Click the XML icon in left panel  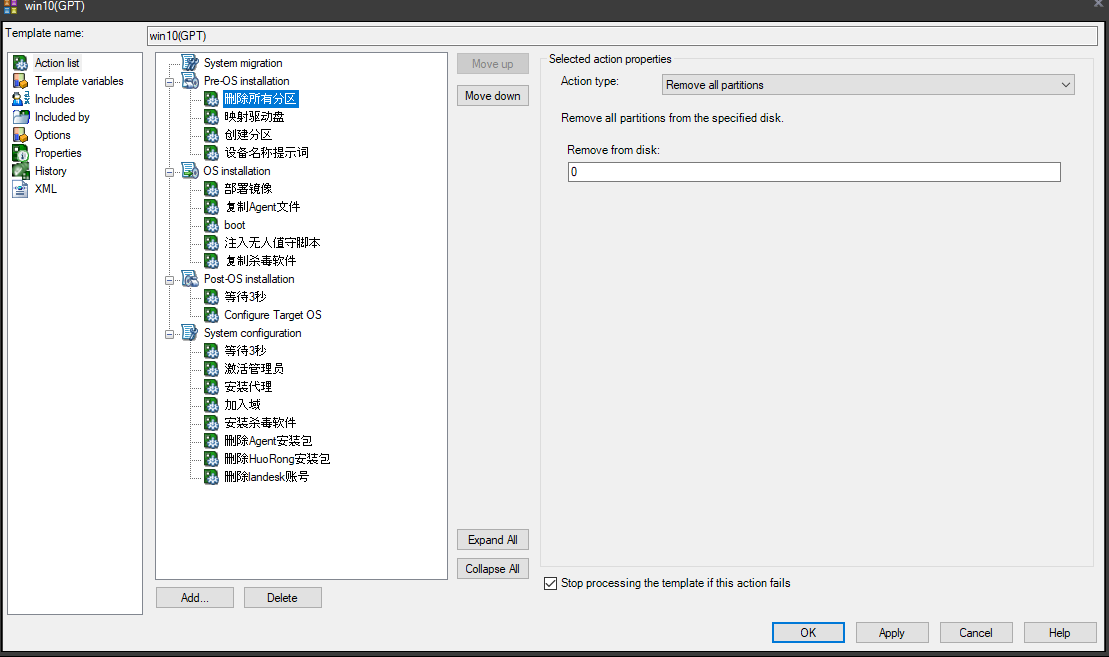click(20, 189)
